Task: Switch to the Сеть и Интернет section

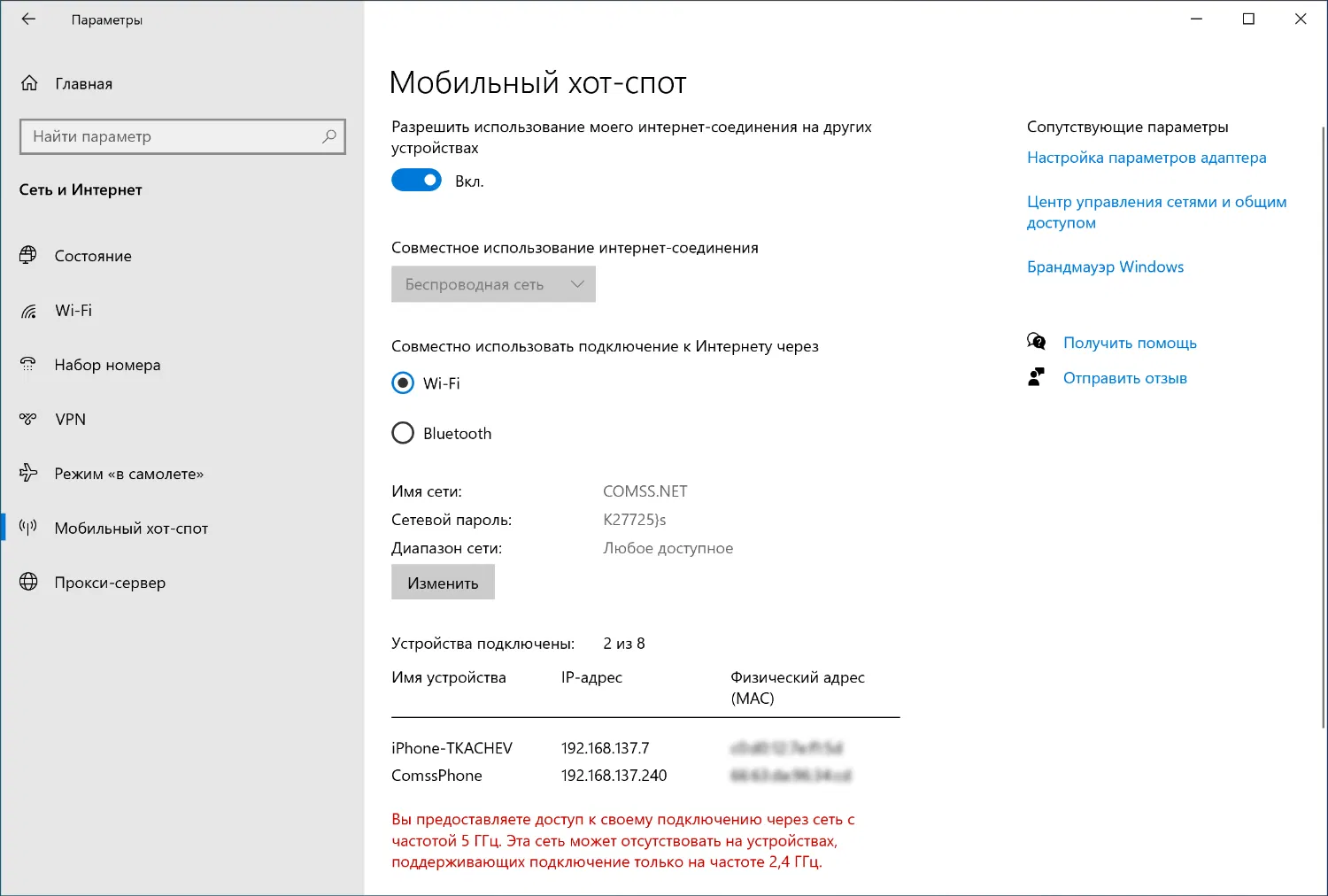Action: pos(81,189)
